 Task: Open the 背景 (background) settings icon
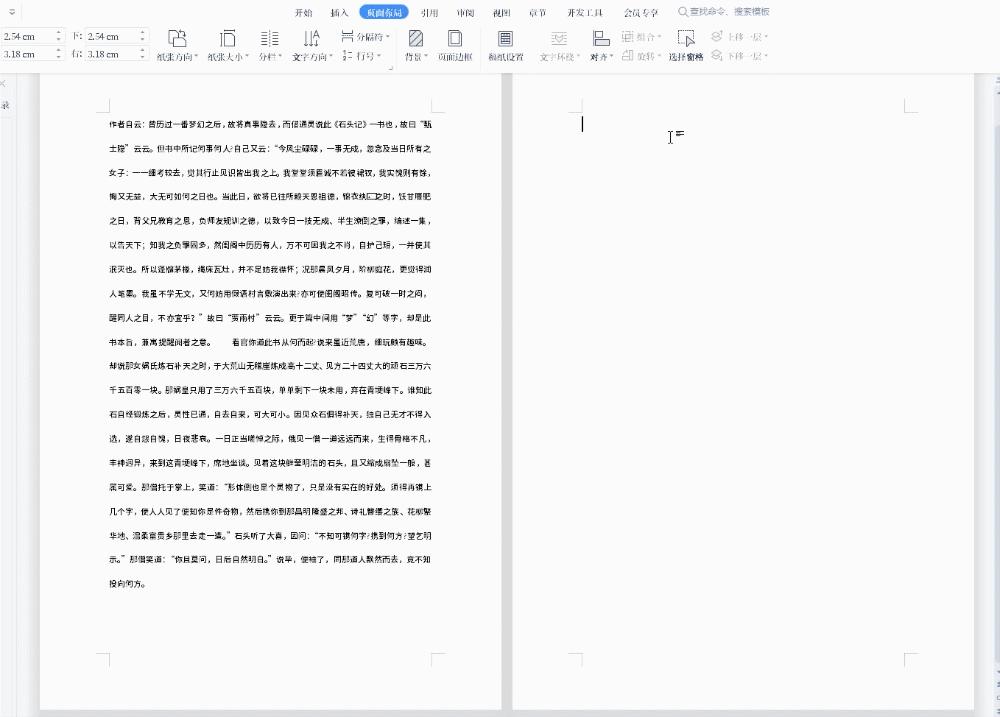click(x=413, y=40)
